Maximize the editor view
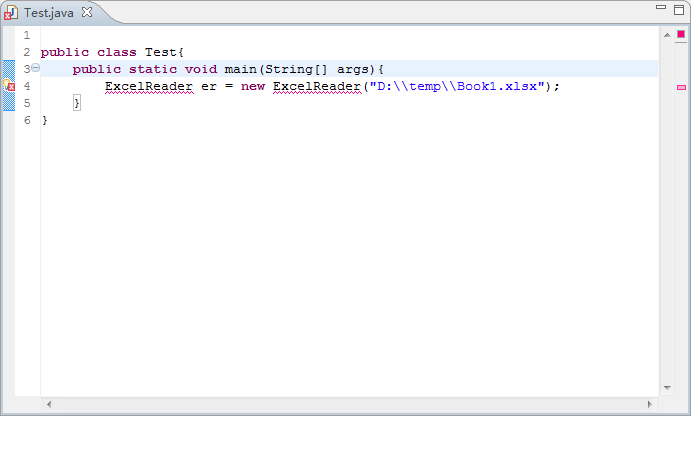Viewport: 691px width, 460px height. [x=679, y=10]
